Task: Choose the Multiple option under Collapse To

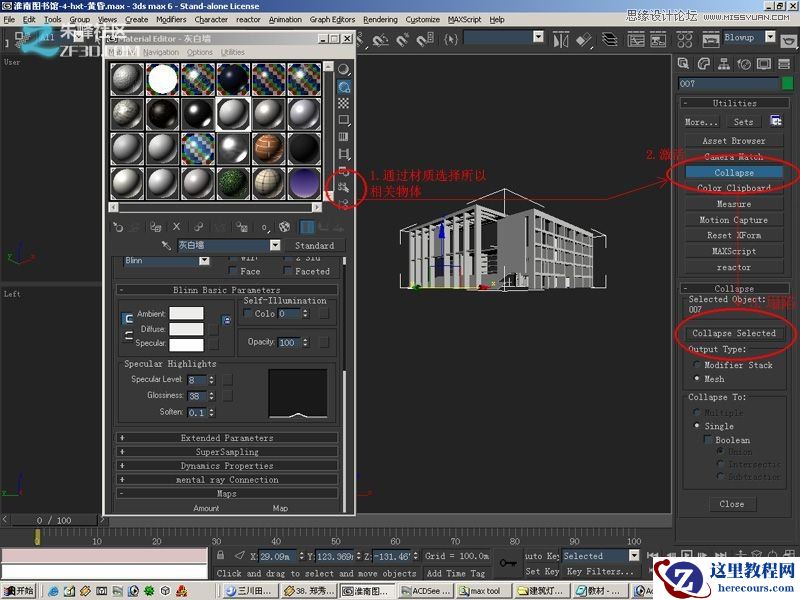Action: (x=695, y=412)
